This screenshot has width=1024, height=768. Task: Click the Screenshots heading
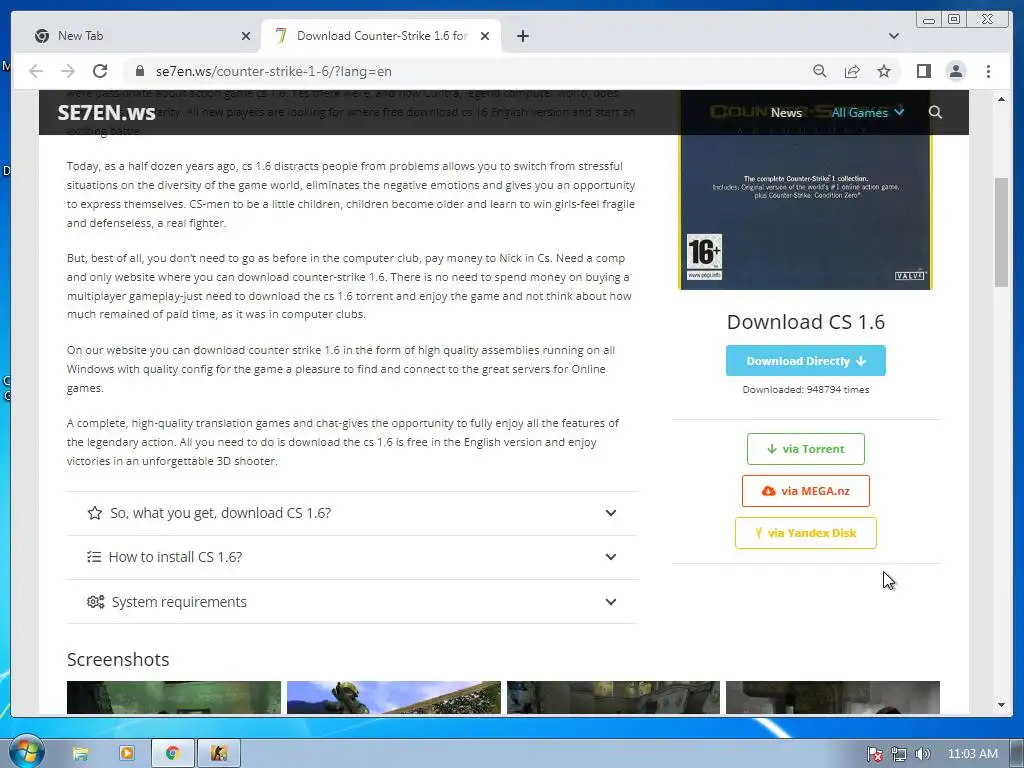[x=118, y=660]
